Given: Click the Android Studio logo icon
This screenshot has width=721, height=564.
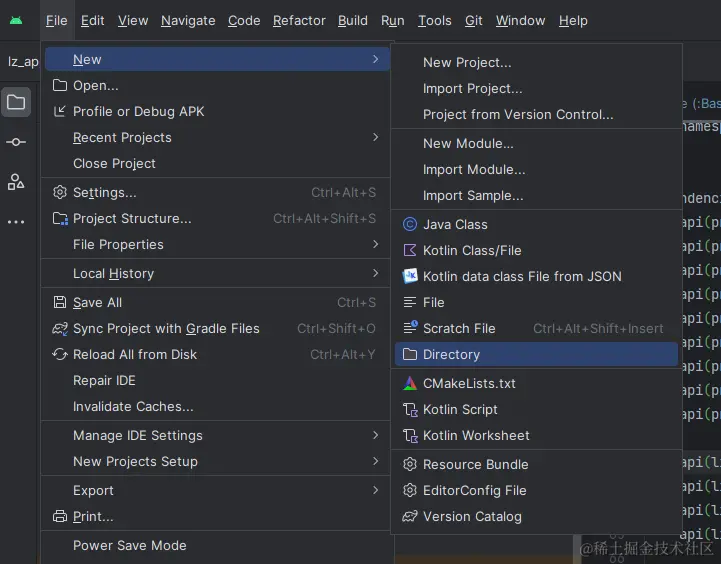Looking at the screenshot, I should [x=16, y=20].
